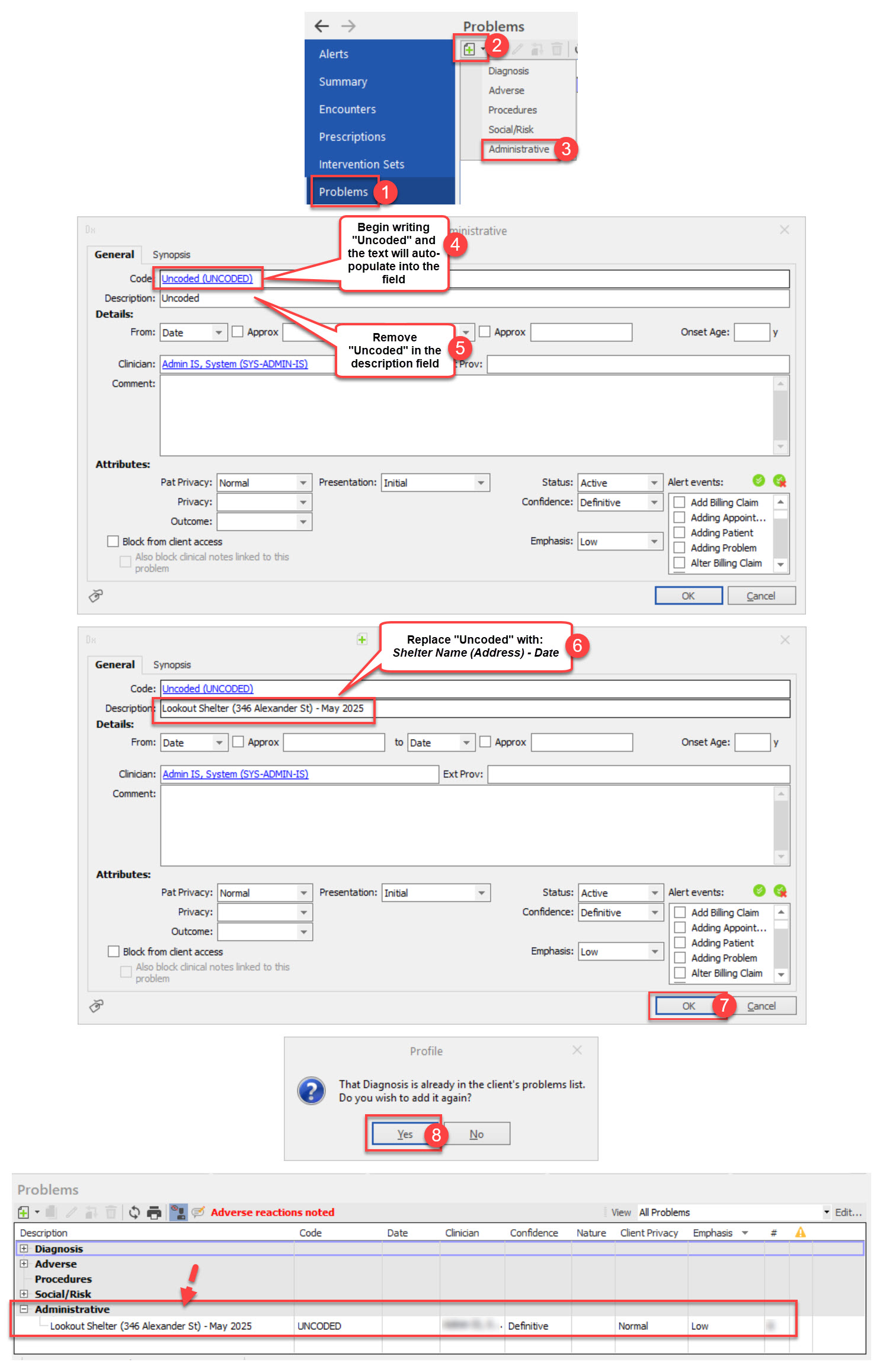This screenshot has height=1372, width=883.
Task: Open the Uncoded (UNCODED) code link
Action: coord(207,279)
